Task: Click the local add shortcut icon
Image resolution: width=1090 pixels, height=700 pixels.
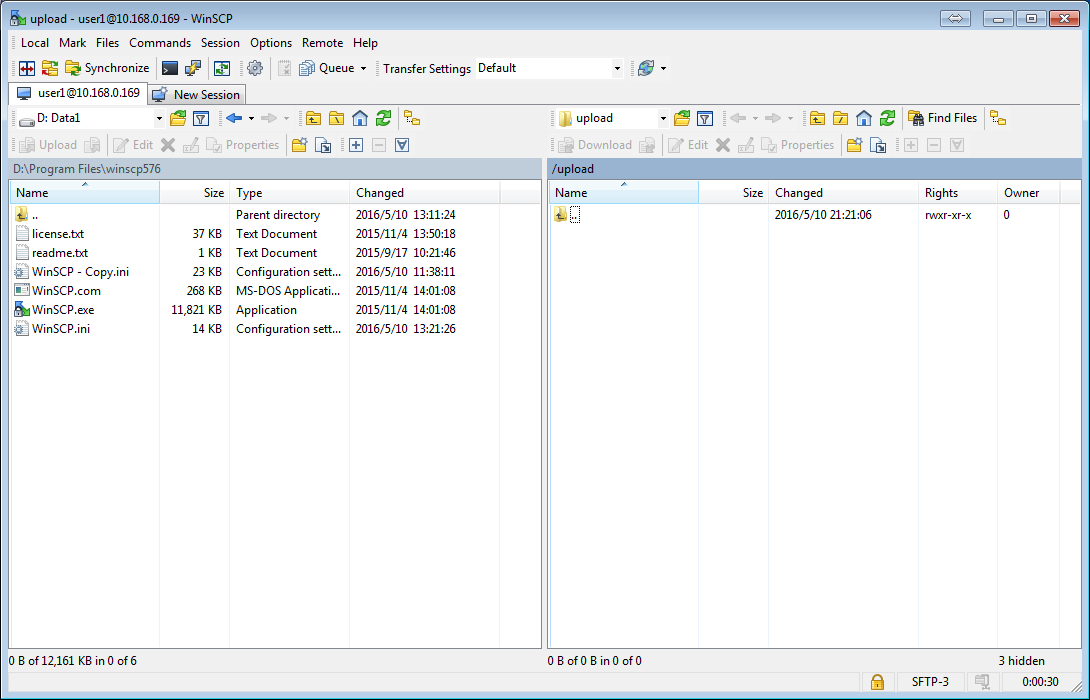Action: tap(323, 145)
